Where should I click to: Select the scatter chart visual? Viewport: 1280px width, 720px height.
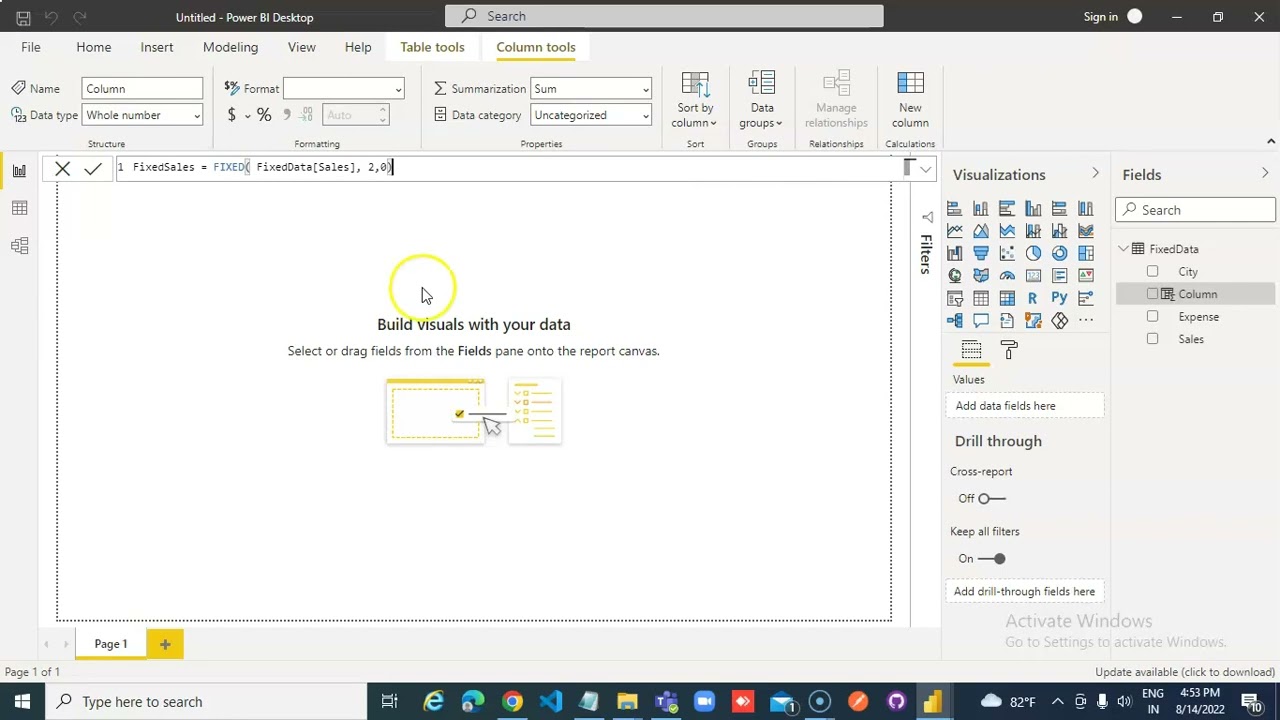1007,253
